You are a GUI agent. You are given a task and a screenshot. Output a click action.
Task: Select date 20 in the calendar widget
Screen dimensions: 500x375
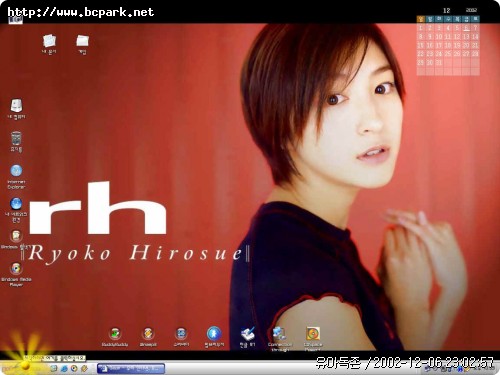pos(466,45)
